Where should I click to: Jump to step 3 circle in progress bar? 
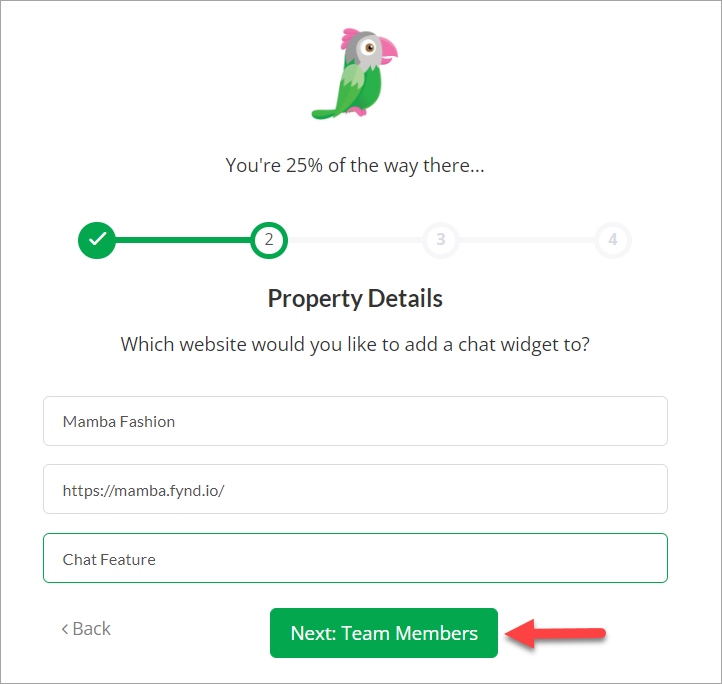441,240
